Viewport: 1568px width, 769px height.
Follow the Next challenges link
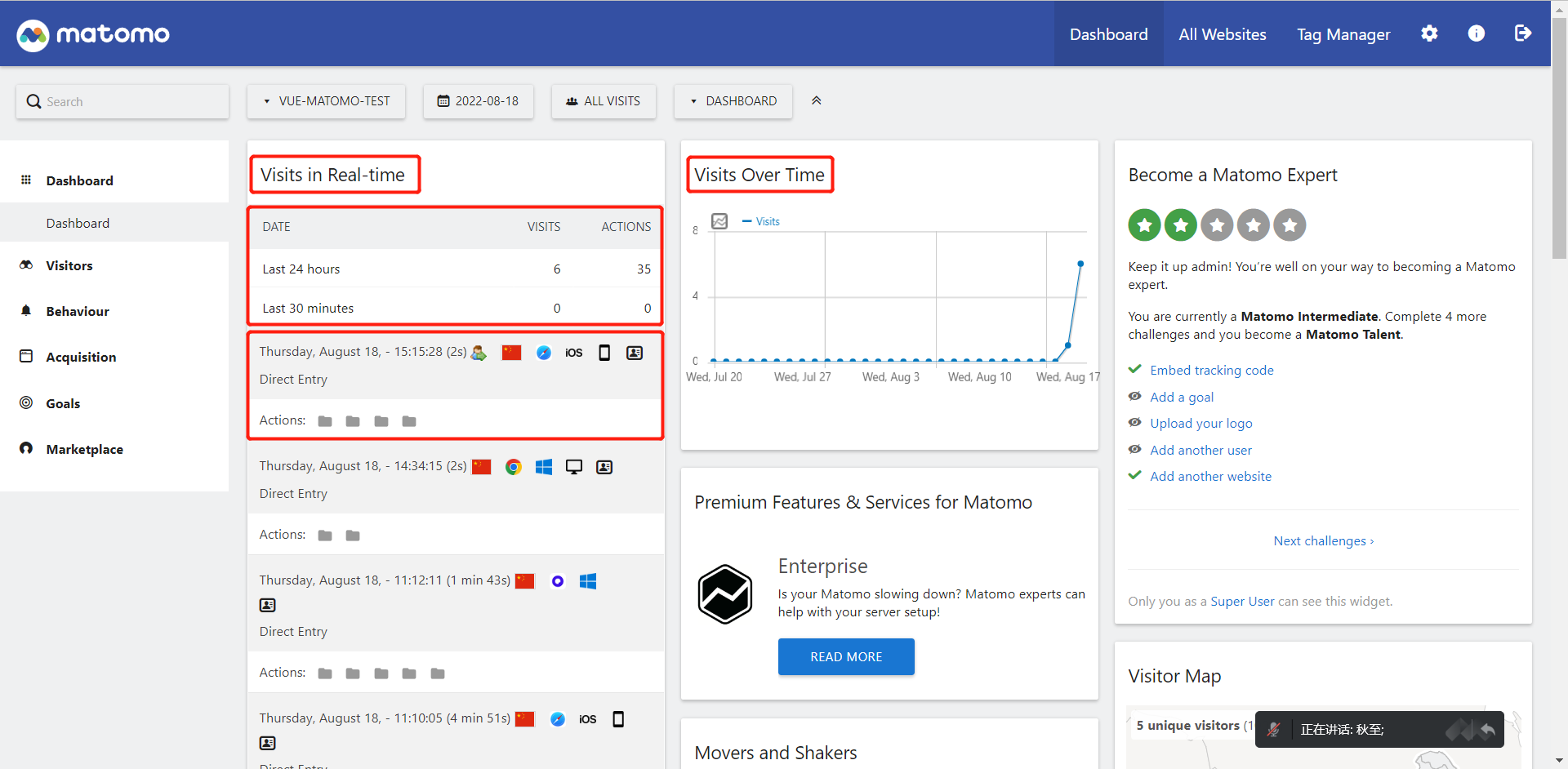1323,540
